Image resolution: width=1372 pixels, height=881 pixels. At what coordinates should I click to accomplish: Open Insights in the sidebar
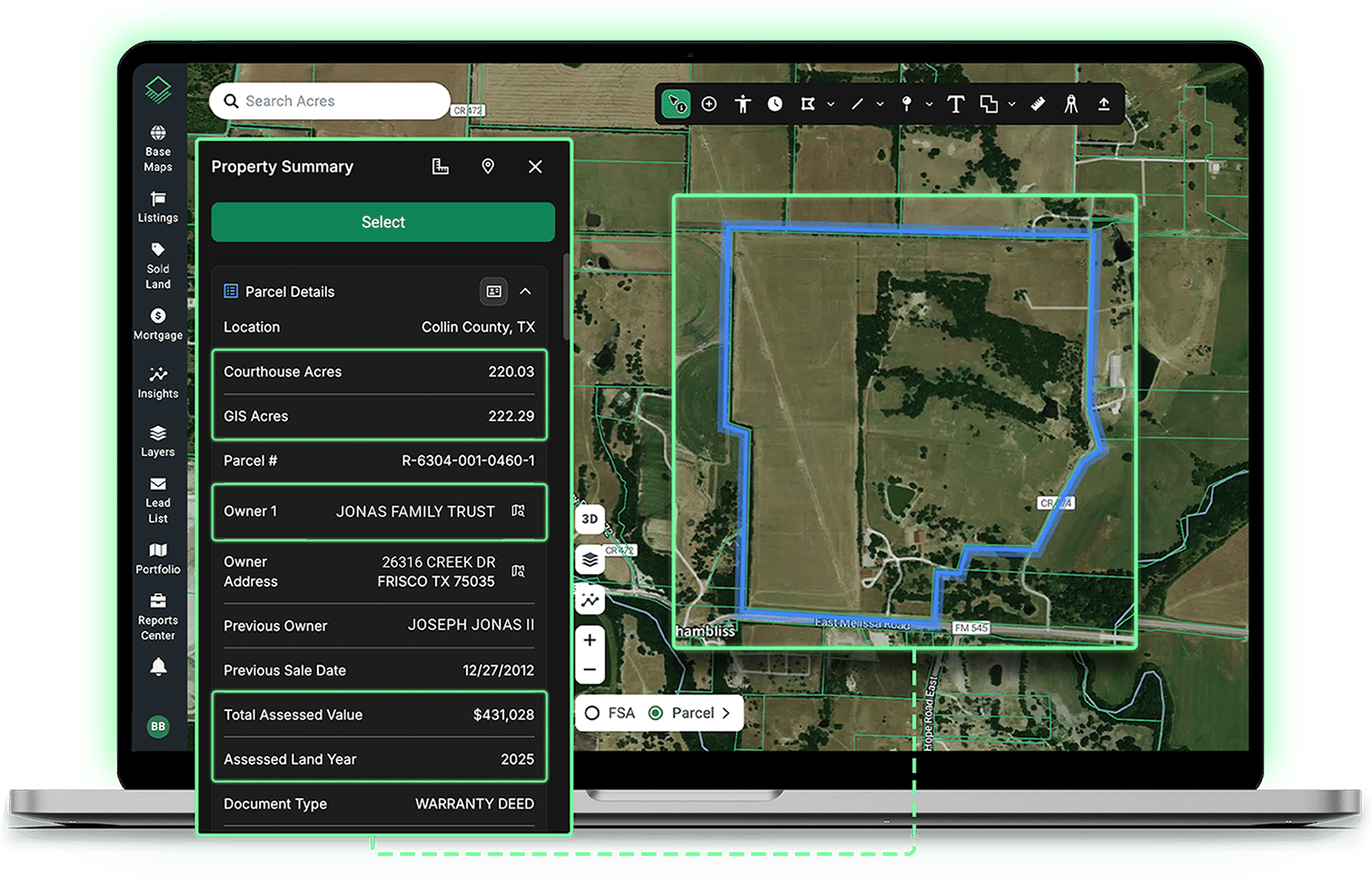pos(158,383)
